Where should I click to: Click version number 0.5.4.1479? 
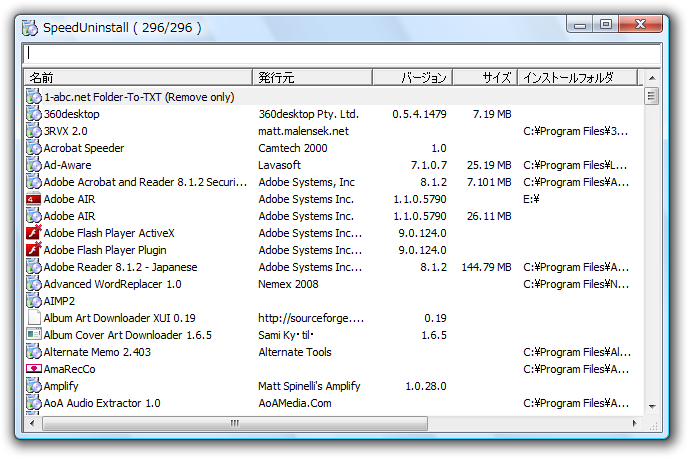point(419,114)
